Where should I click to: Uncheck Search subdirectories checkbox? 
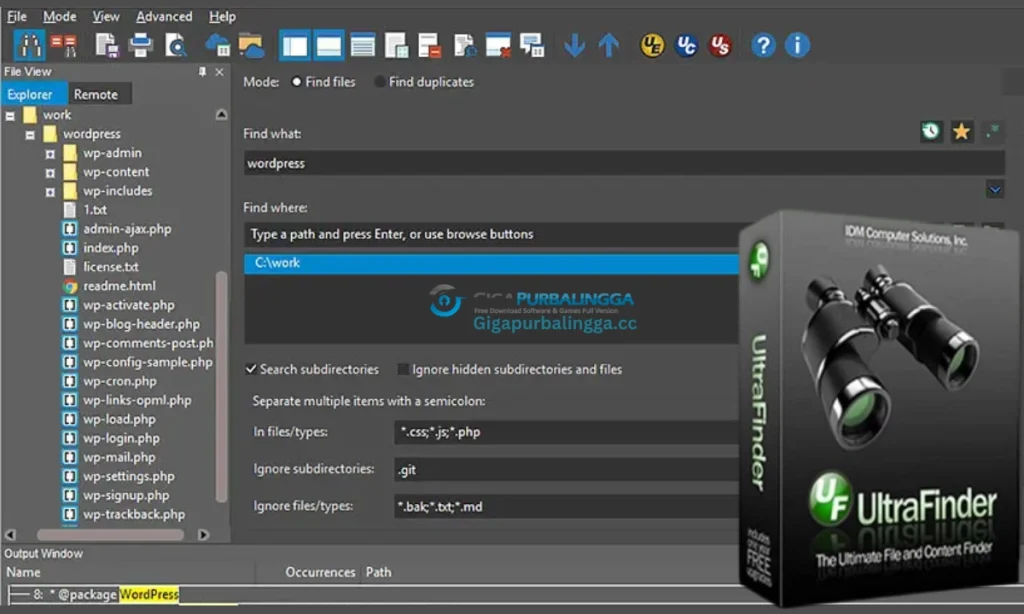pyautogui.click(x=251, y=369)
